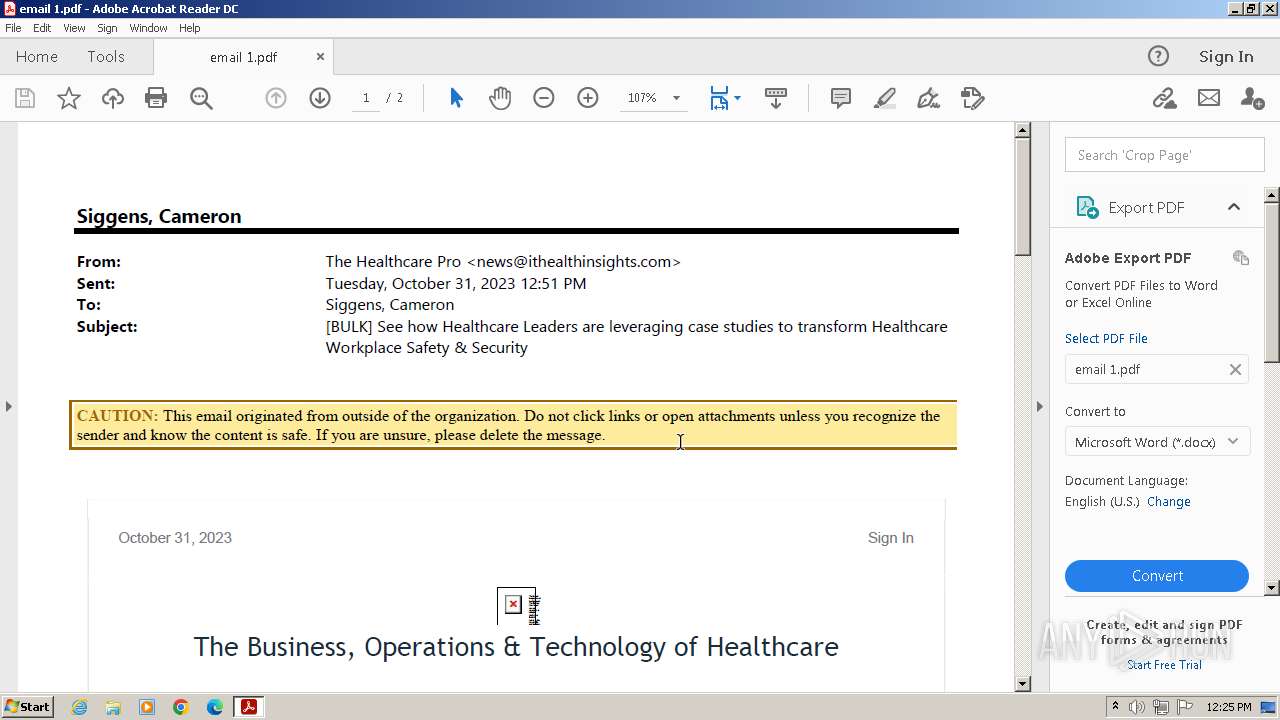Activate the Selection arrow tool
The image size is (1280, 720).
point(456,98)
